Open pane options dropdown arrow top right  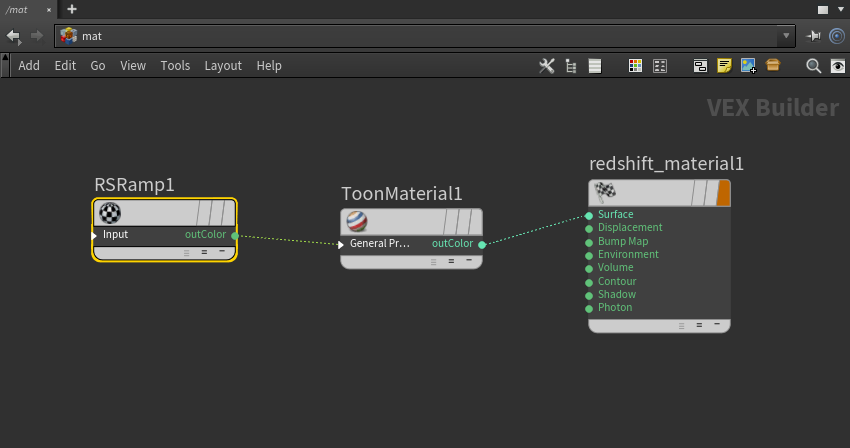[841, 10]
